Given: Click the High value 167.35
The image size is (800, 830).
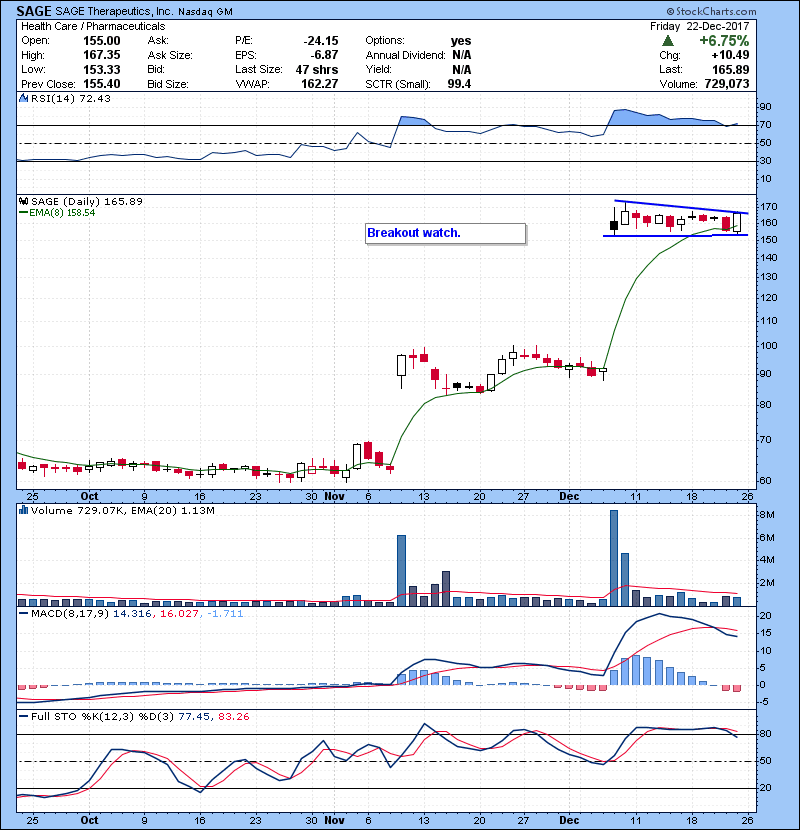Looking at the screenshot, I should (102, 55).
